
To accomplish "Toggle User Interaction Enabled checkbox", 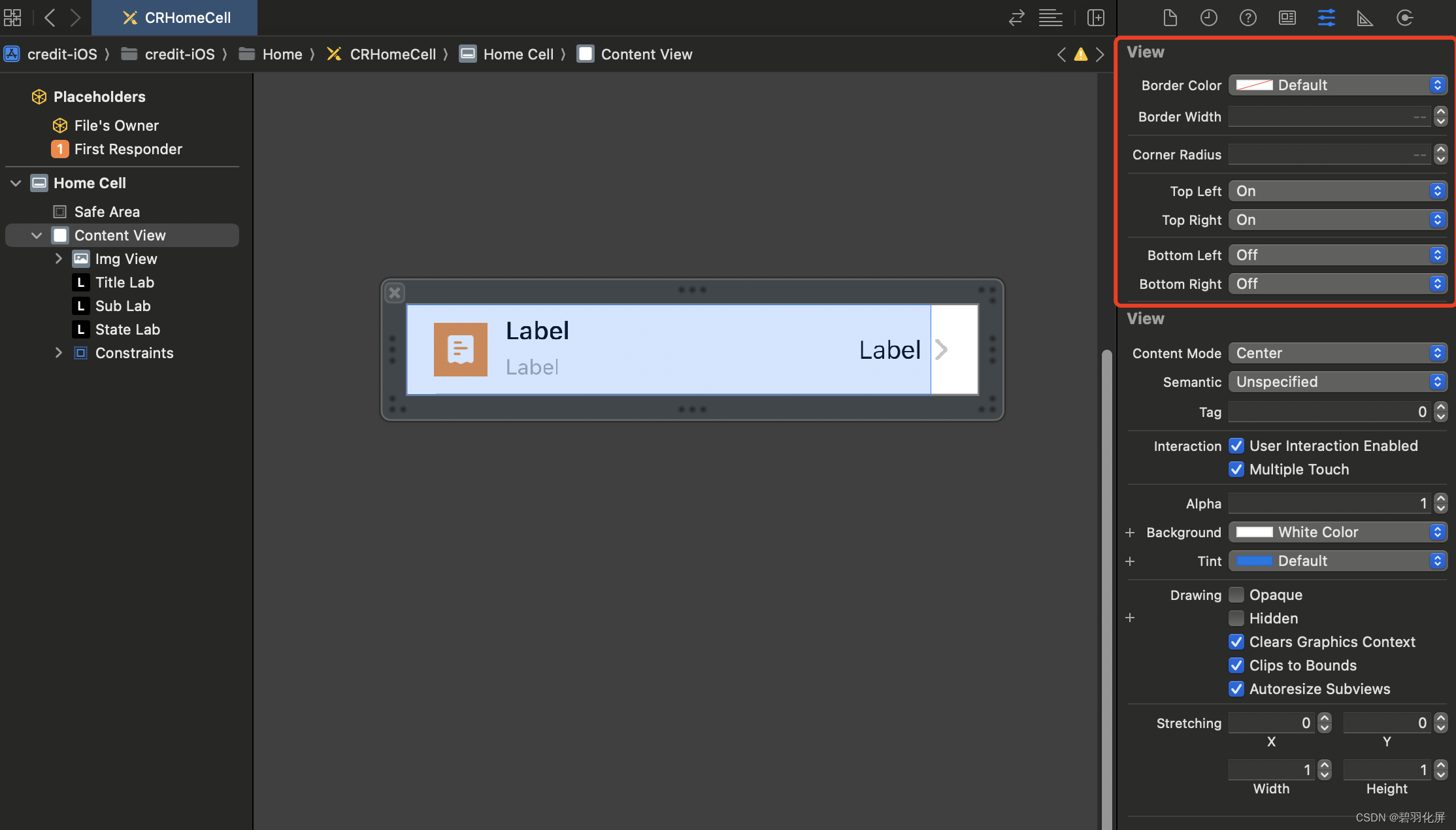I will (x=1236, y=446).
